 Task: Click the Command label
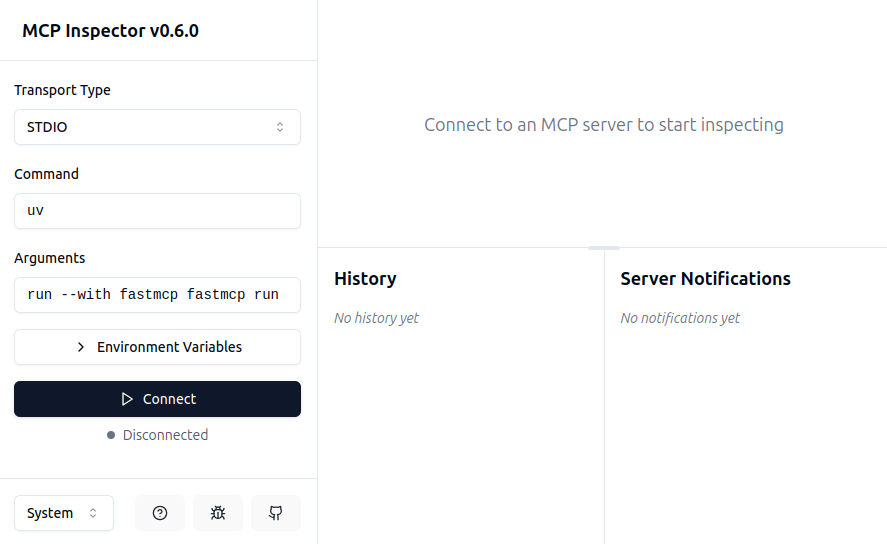point(46,174)
